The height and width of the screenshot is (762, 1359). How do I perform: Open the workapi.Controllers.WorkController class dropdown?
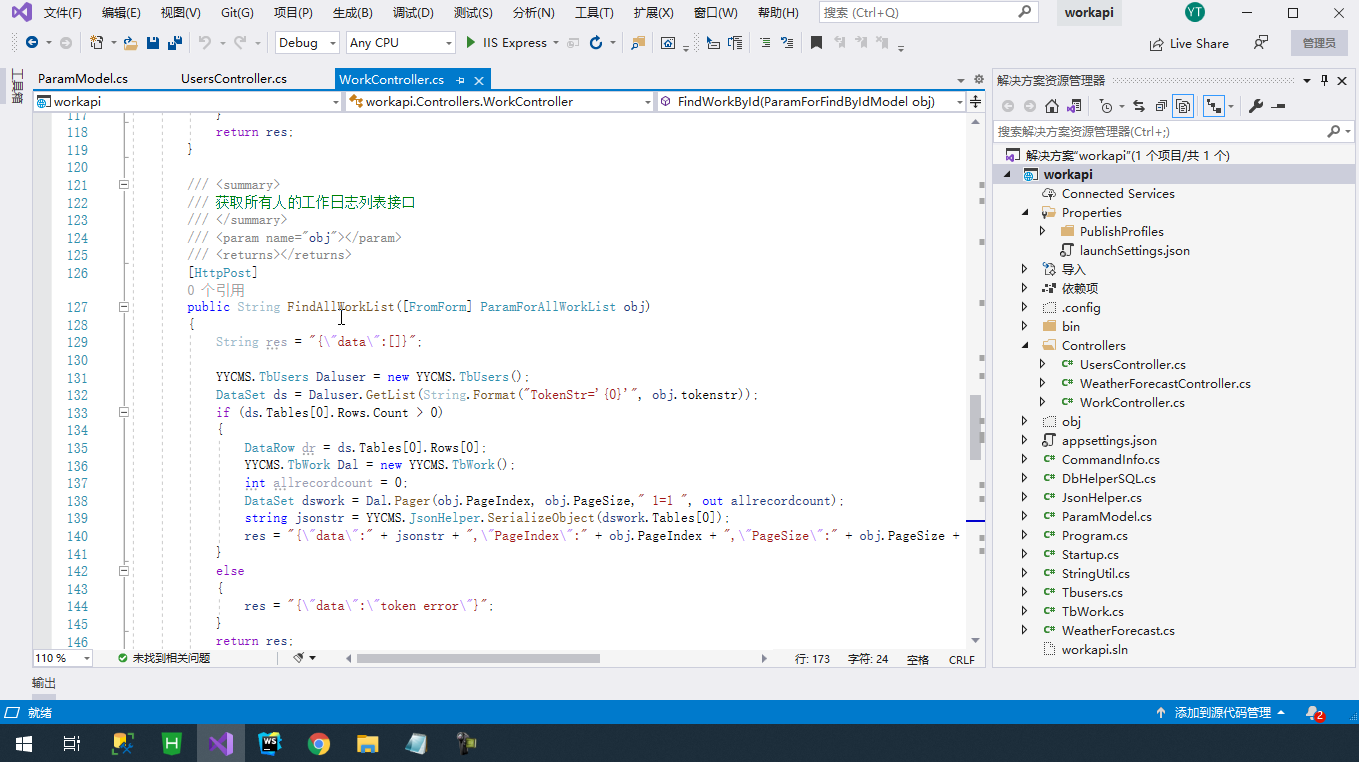[500, 101]
